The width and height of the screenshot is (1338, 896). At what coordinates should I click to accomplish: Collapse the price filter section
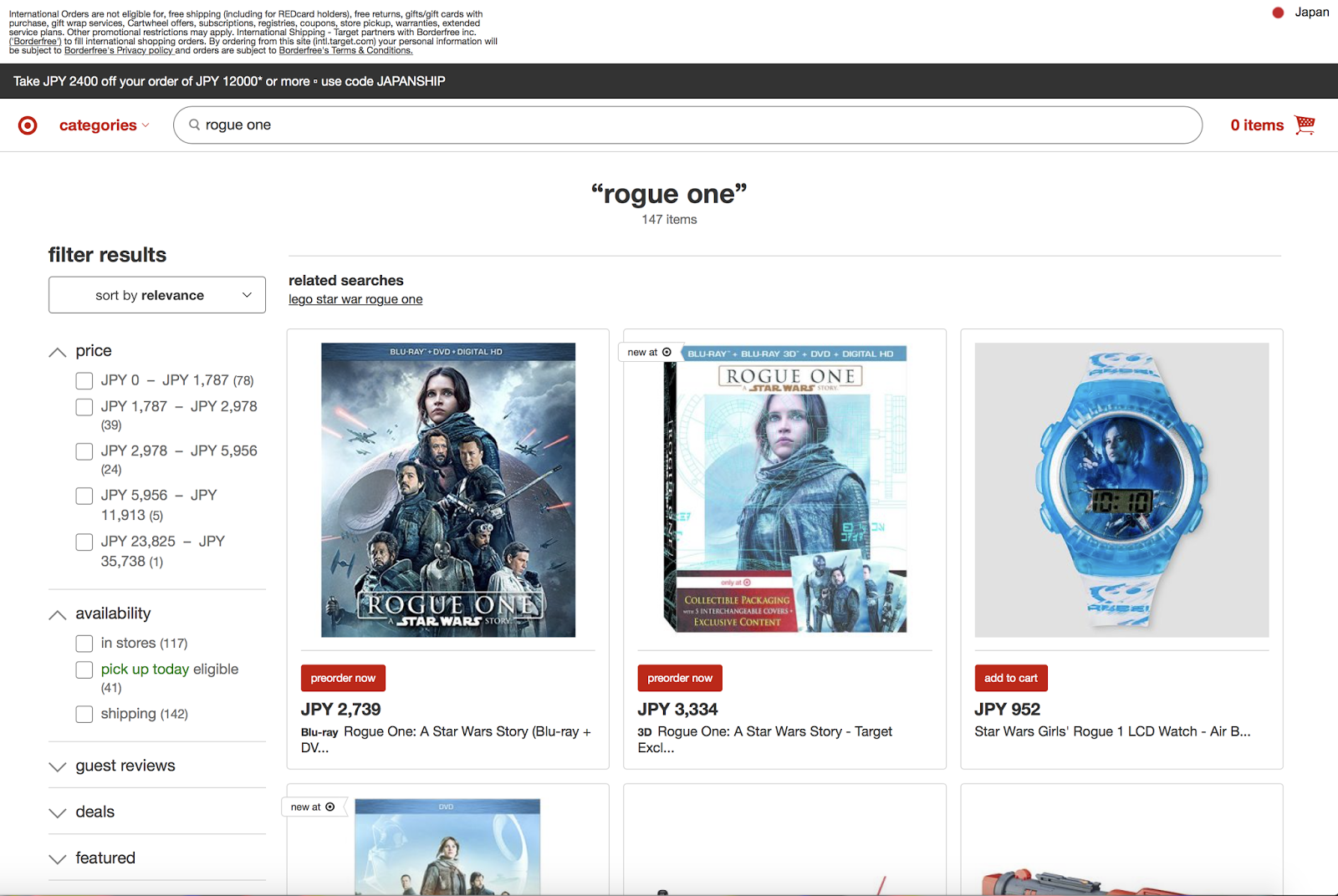tap(58, 352)
